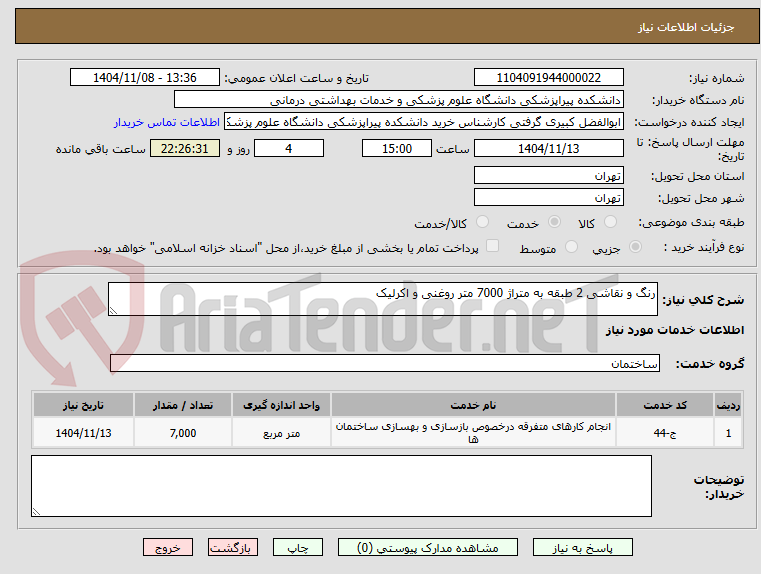
Task: Select the کالا radio button
Action: [610, 222]
